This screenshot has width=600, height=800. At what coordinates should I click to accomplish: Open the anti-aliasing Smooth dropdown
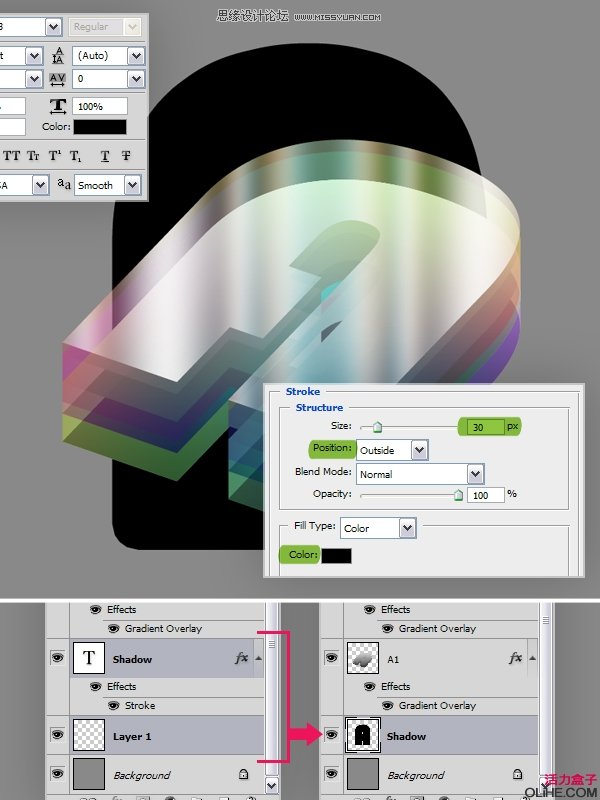132,185
